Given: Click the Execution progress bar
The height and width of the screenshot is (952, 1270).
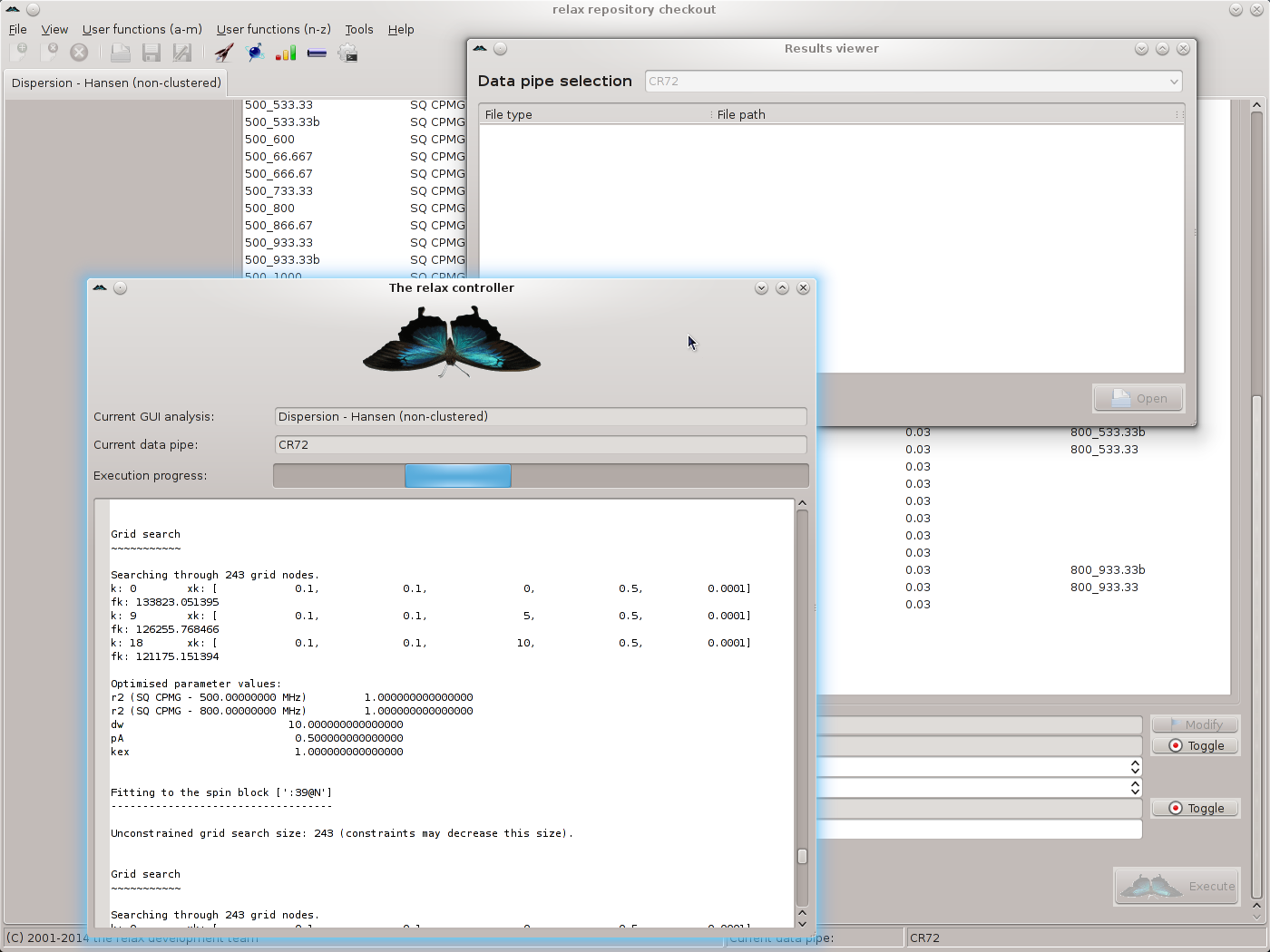Looking at the screenshot, I should point(541,476).
